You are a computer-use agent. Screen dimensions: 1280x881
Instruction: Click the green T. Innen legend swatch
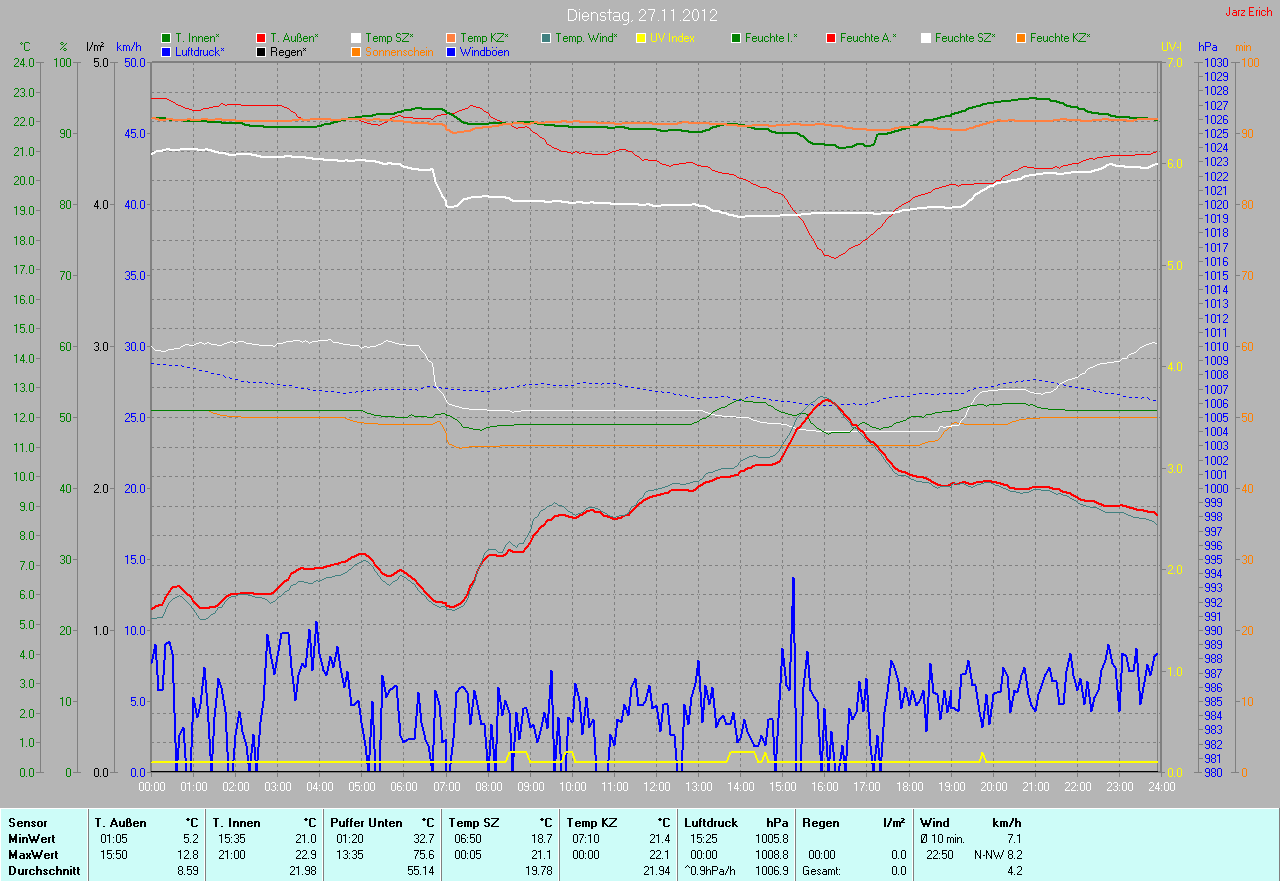point(166,38)
